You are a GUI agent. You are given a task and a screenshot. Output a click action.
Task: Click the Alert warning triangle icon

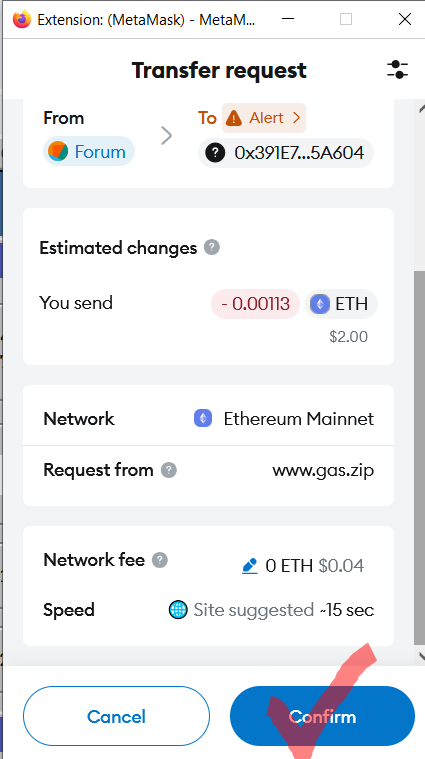234,118
